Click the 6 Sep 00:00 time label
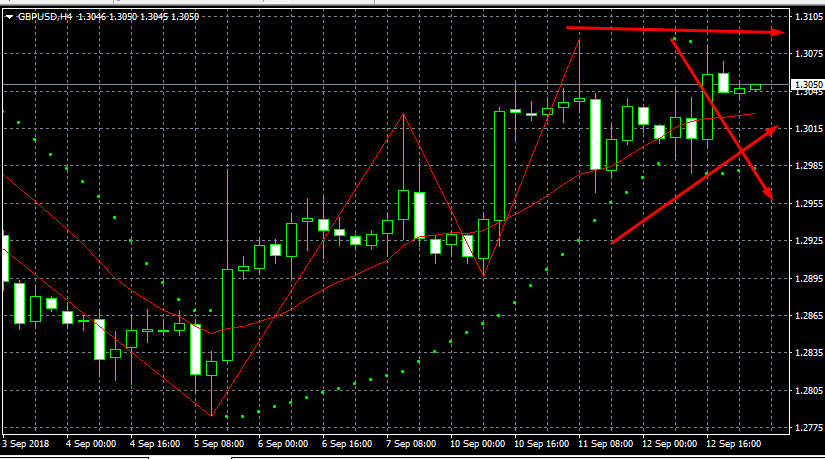This screenshot has width=825, height=459. click(x=283, y=444)
